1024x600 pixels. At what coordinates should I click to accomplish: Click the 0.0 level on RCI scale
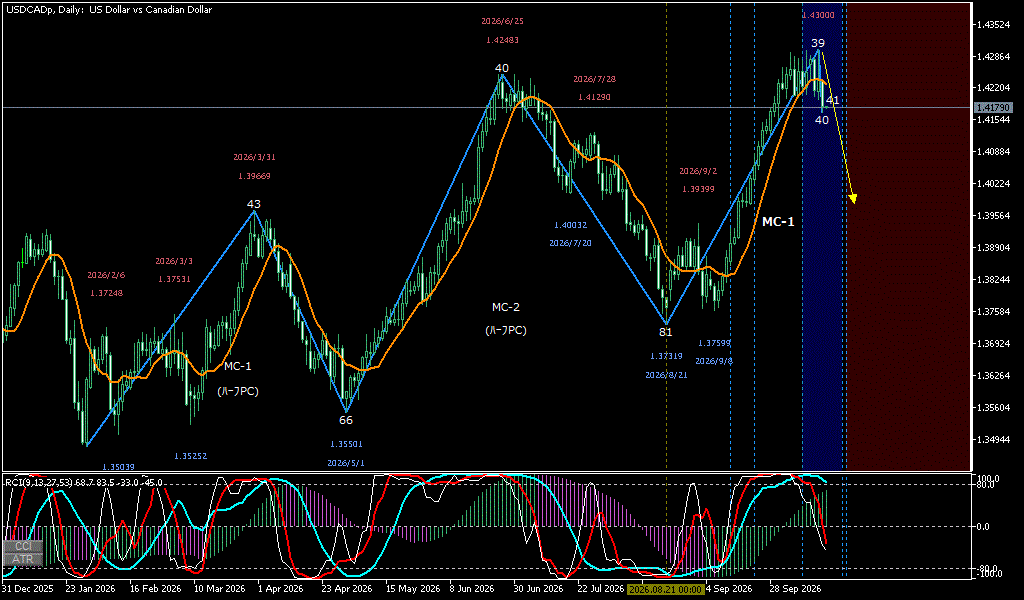(984, 527)
